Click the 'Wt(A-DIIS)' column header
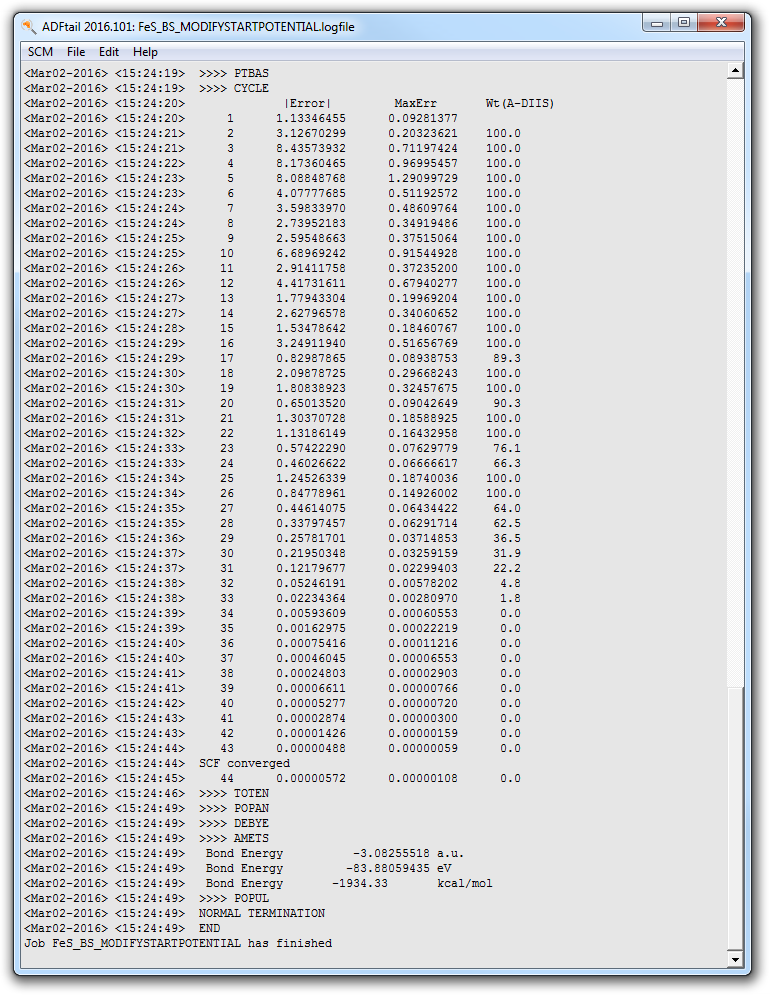 point(519,103)
